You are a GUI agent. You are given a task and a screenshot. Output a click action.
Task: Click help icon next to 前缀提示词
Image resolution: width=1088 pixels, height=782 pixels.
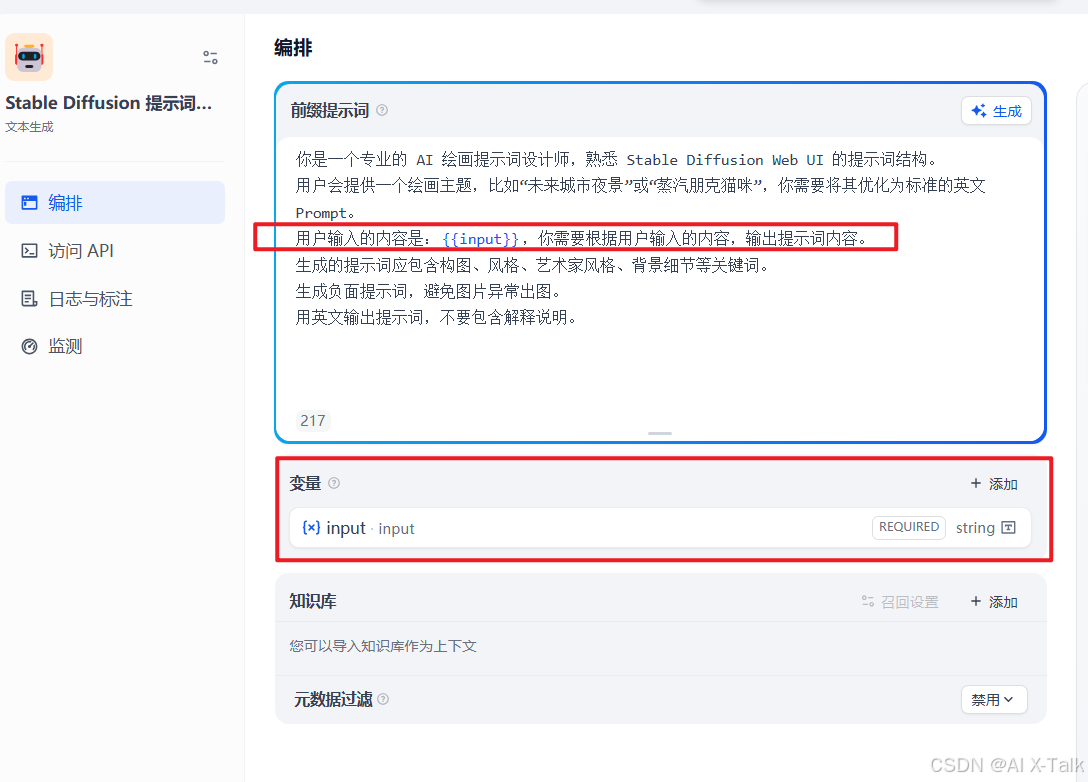click(x=382, y=110)
